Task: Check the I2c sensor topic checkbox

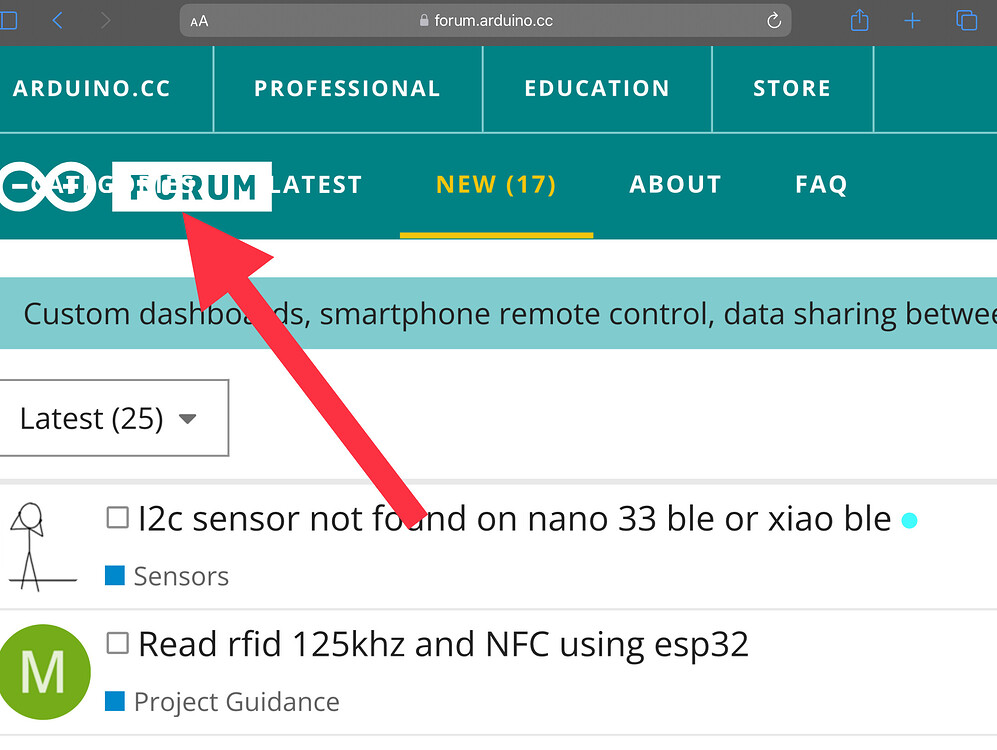Action: 117,517
